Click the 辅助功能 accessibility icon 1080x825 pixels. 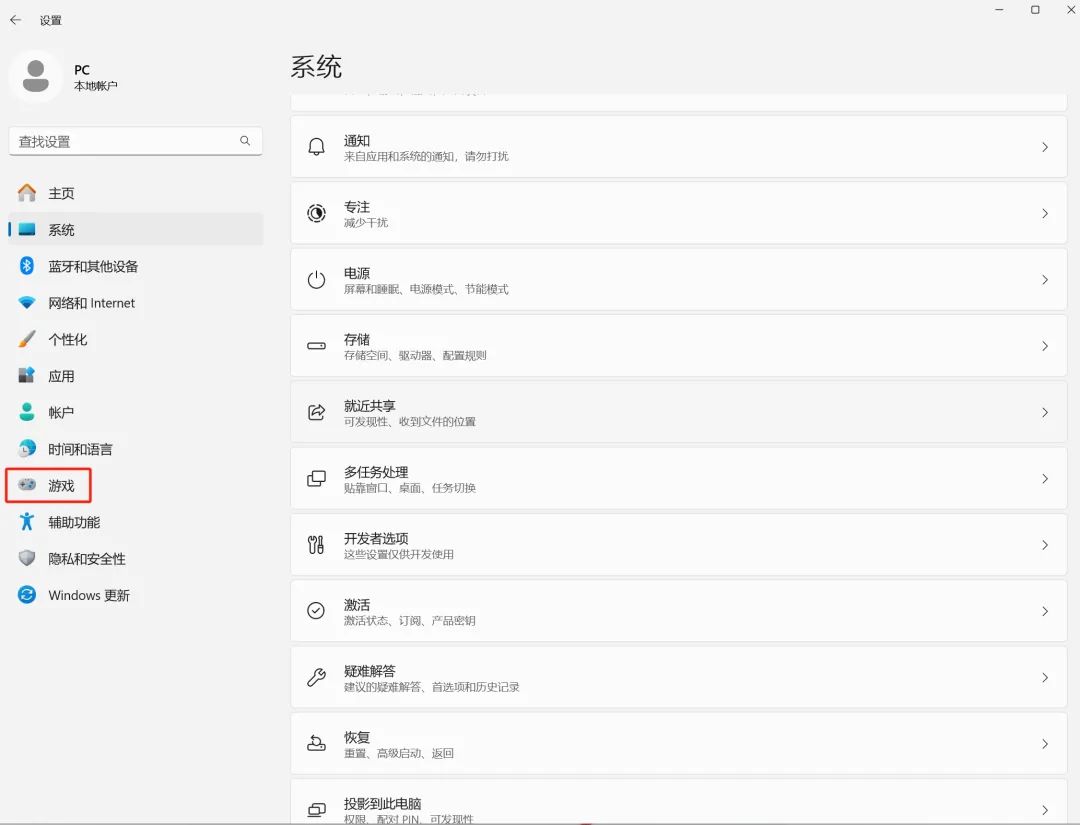tap(27, 521)
